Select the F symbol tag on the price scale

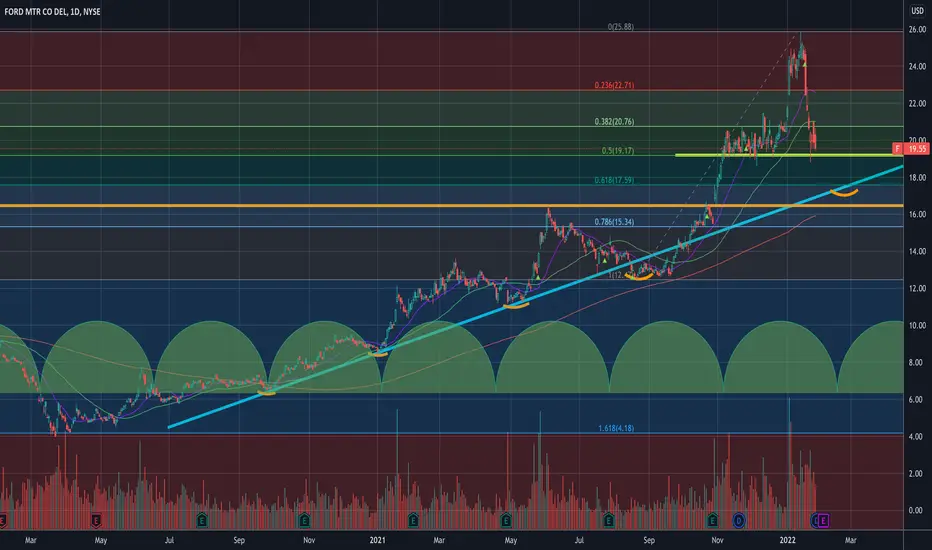point(898,149)
